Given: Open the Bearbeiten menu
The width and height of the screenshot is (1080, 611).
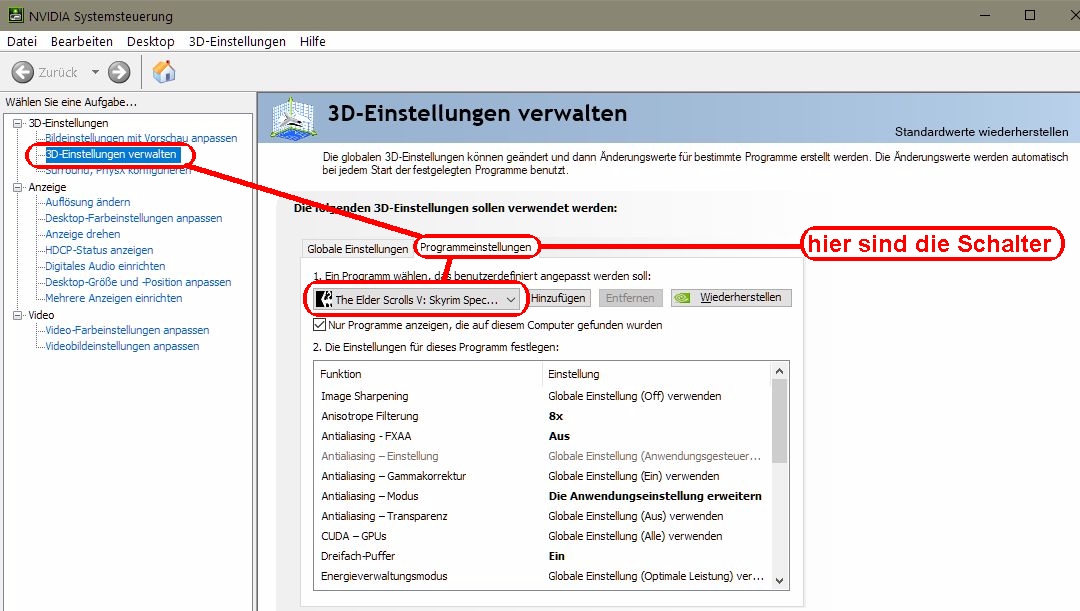Looking at the screenshot, I should tap(82, 42).
